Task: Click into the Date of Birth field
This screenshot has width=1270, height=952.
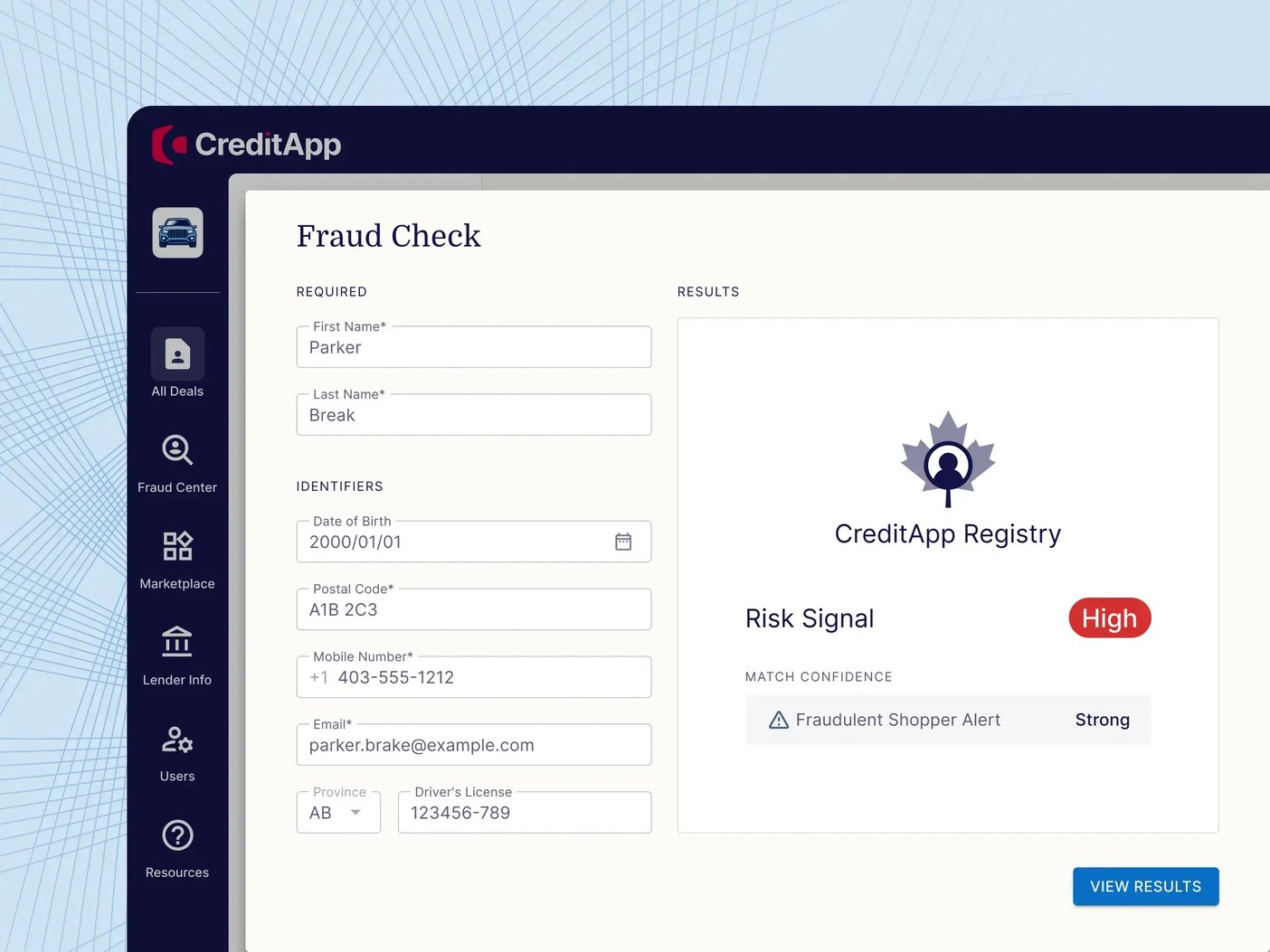Action: pos(474,542)
